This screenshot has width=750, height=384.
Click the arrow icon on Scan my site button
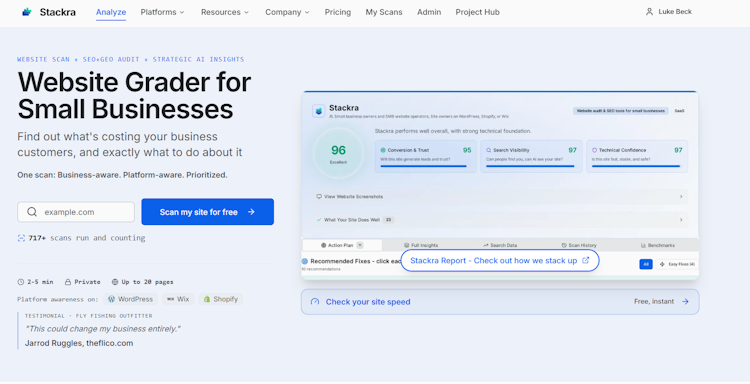pos(251,212)
